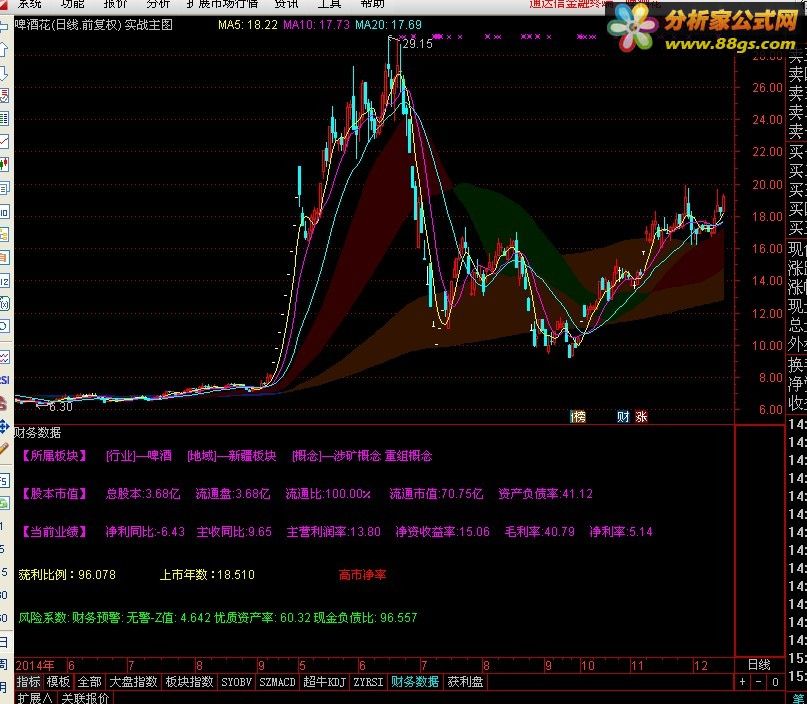Click the '12' icon in left toolbar
Viewport: 807px width, 704px height.
point(4,281)
